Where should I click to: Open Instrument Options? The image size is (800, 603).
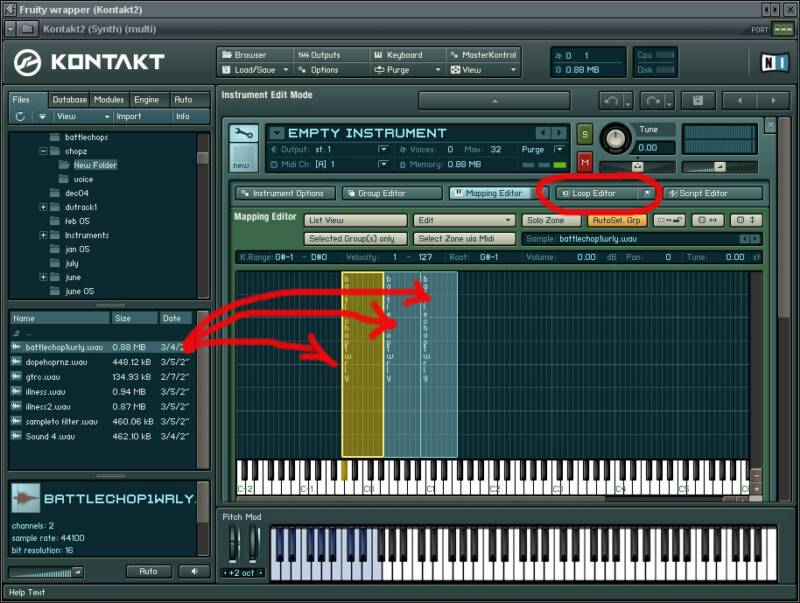286,193
